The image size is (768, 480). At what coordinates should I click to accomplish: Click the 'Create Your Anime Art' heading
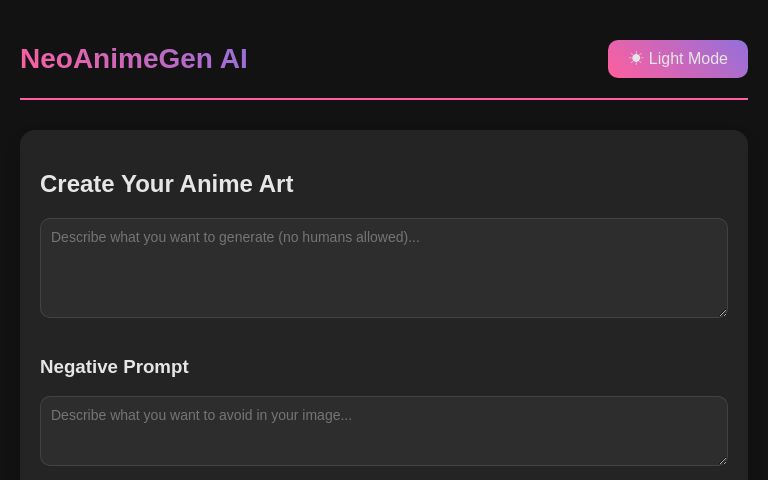(x=166, y=184)
